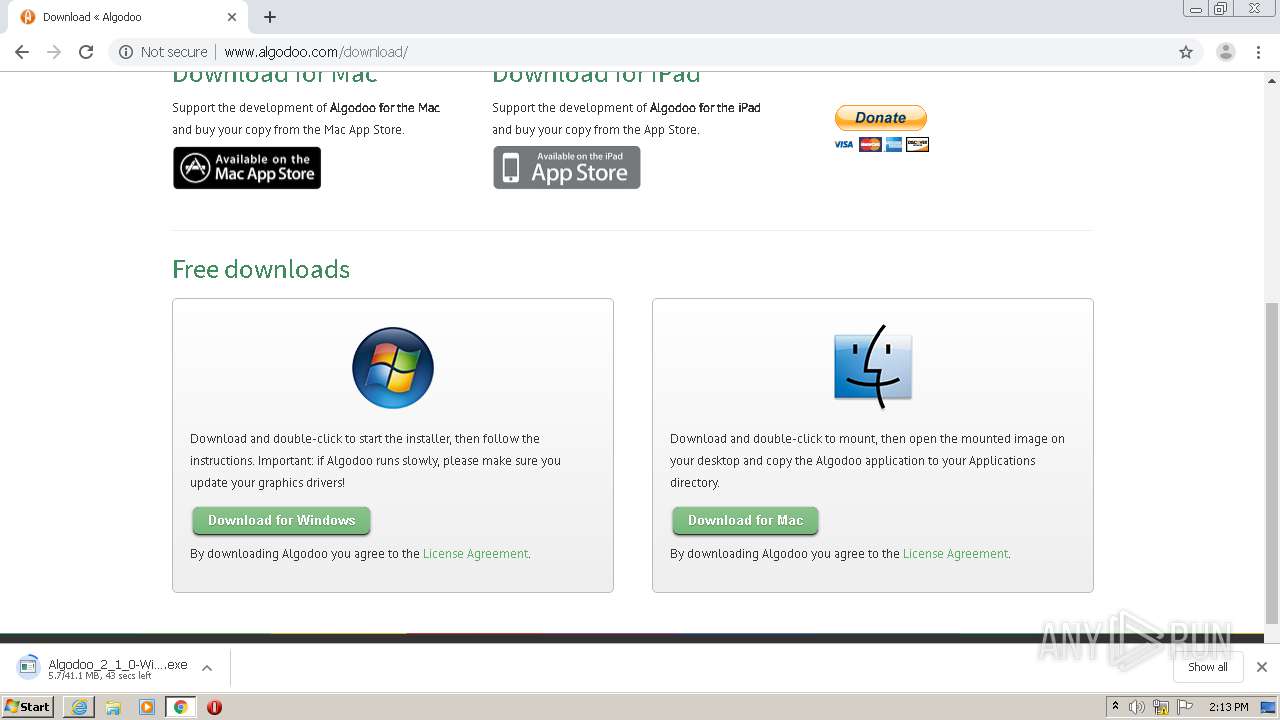Close the downloads bar
The width and height of the screenshot is (1280, 720).
[x=1262, y=667]
